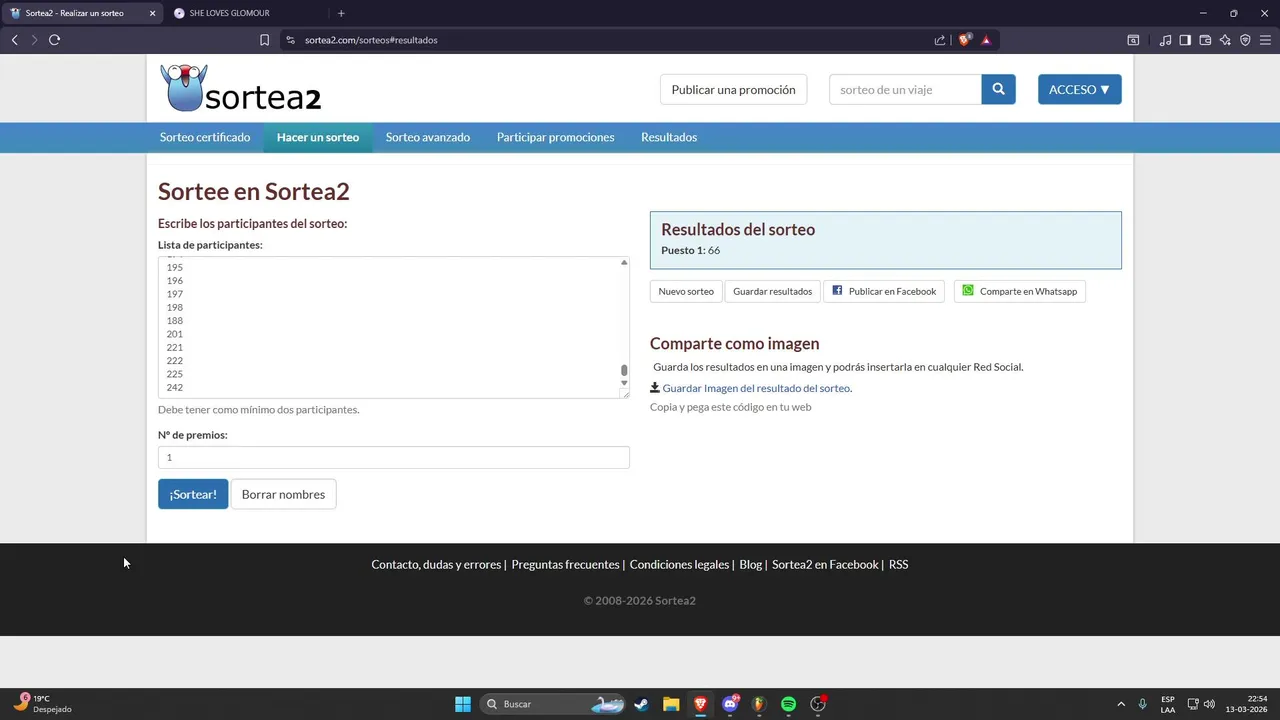Toggle the browser sidebar panel icon
The width and height of the screenshot is (1280, 720).
coord(1185,40)
